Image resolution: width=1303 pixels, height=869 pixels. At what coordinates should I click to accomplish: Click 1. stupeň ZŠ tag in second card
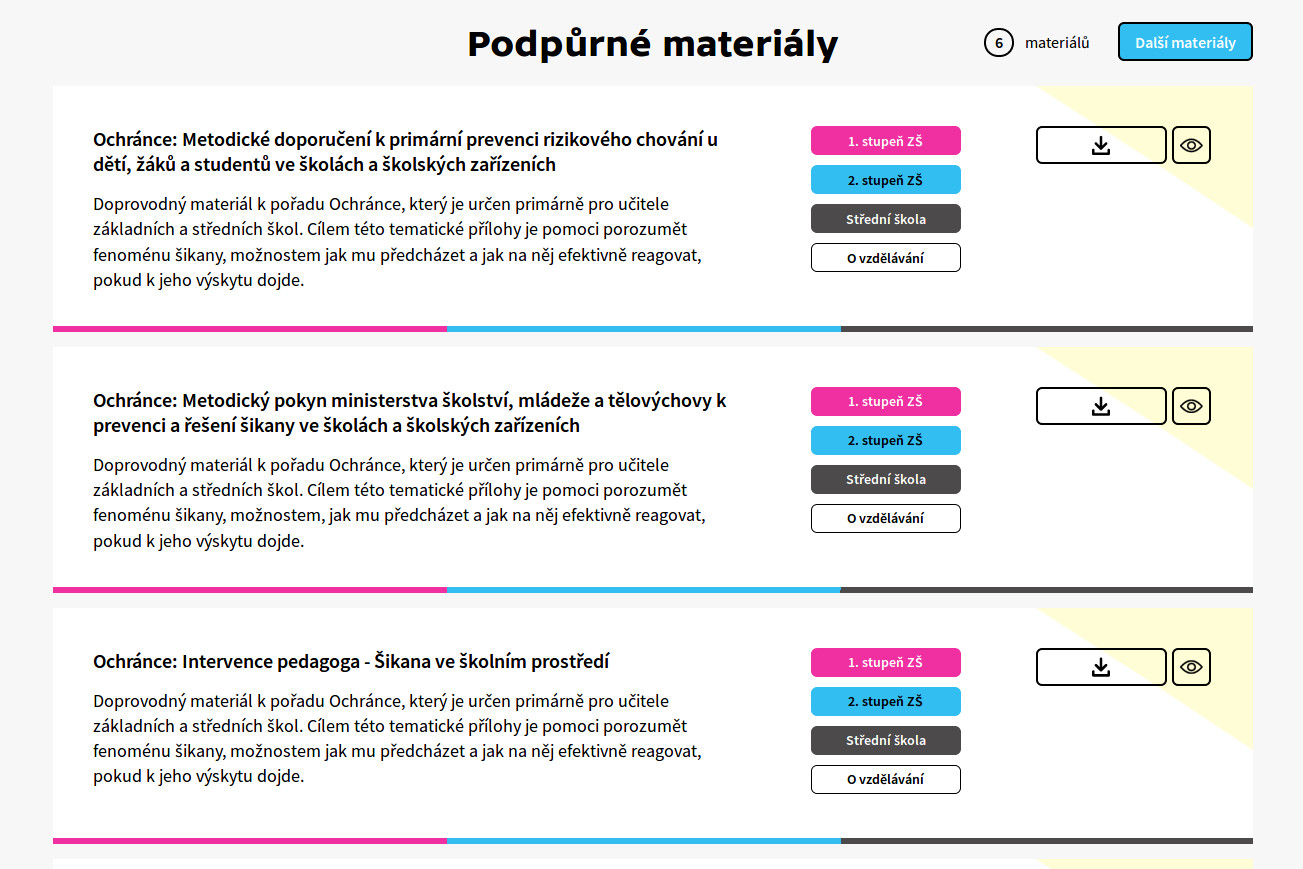pyautogui.click(x=886, y=401)
